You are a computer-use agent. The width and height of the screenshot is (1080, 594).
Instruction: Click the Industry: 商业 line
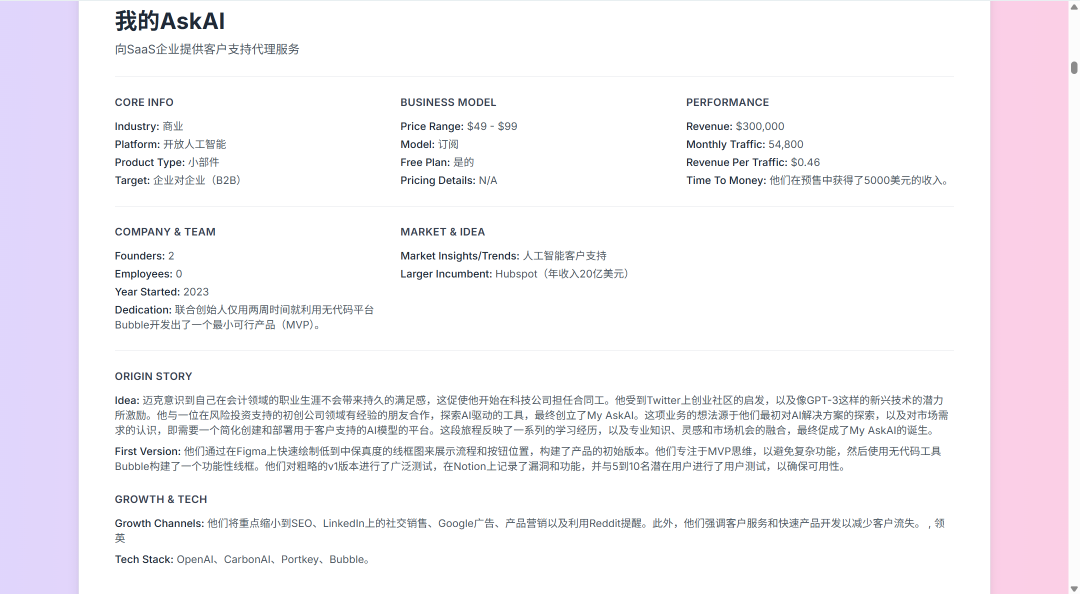tap(149, 126)
